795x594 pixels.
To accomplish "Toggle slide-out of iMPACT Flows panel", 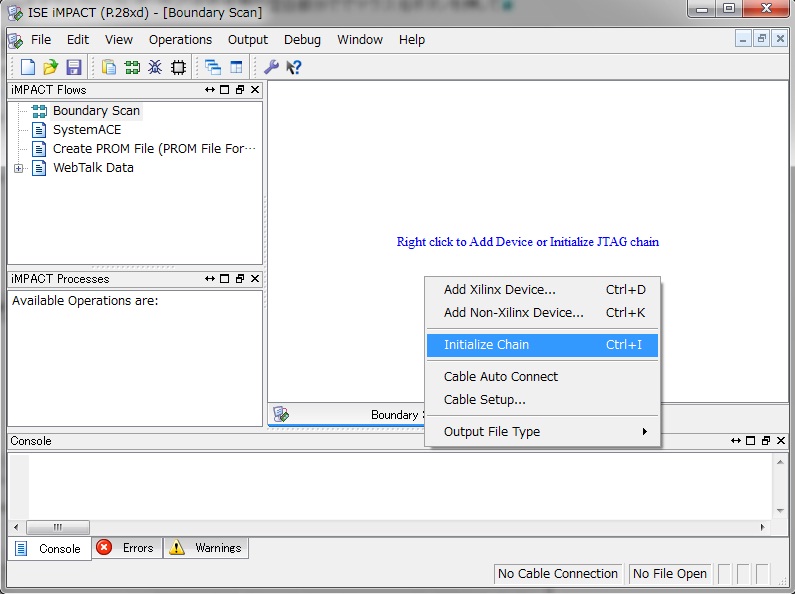I will (x=210, y=90).
